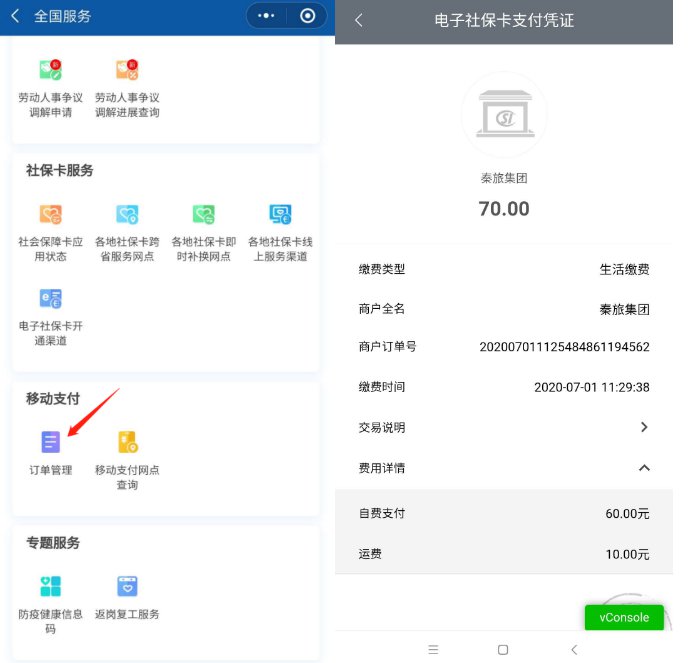Open the 社会保障卡应用状态 service icon

pos(51,215)
